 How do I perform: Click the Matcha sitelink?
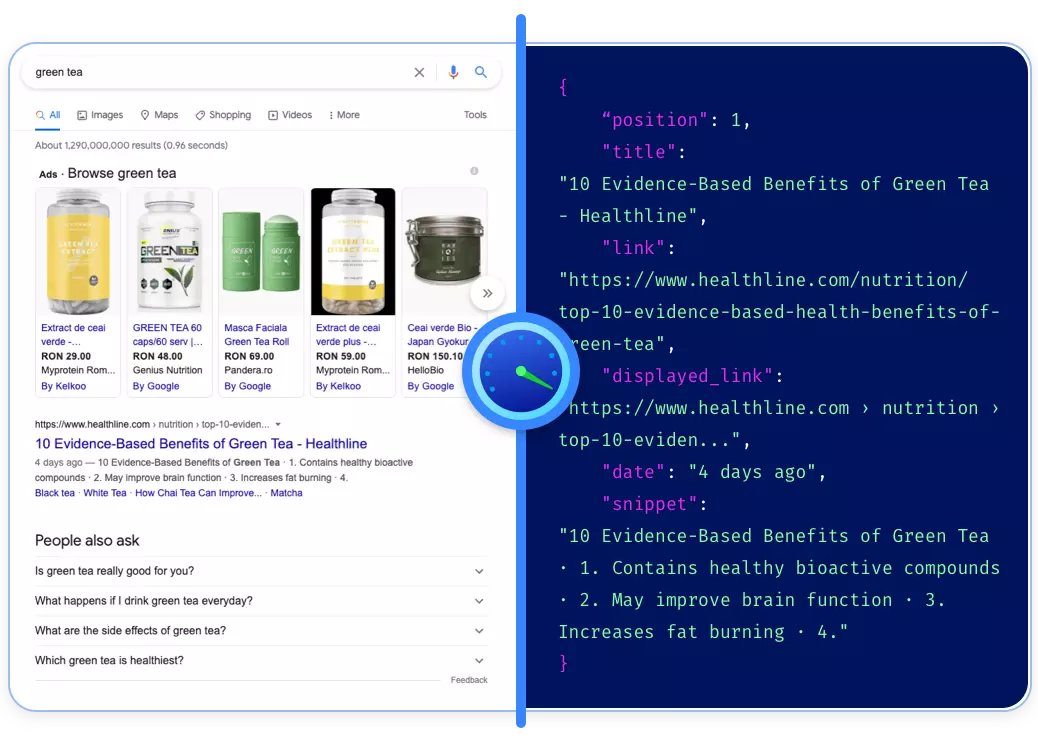click(286, 493)
